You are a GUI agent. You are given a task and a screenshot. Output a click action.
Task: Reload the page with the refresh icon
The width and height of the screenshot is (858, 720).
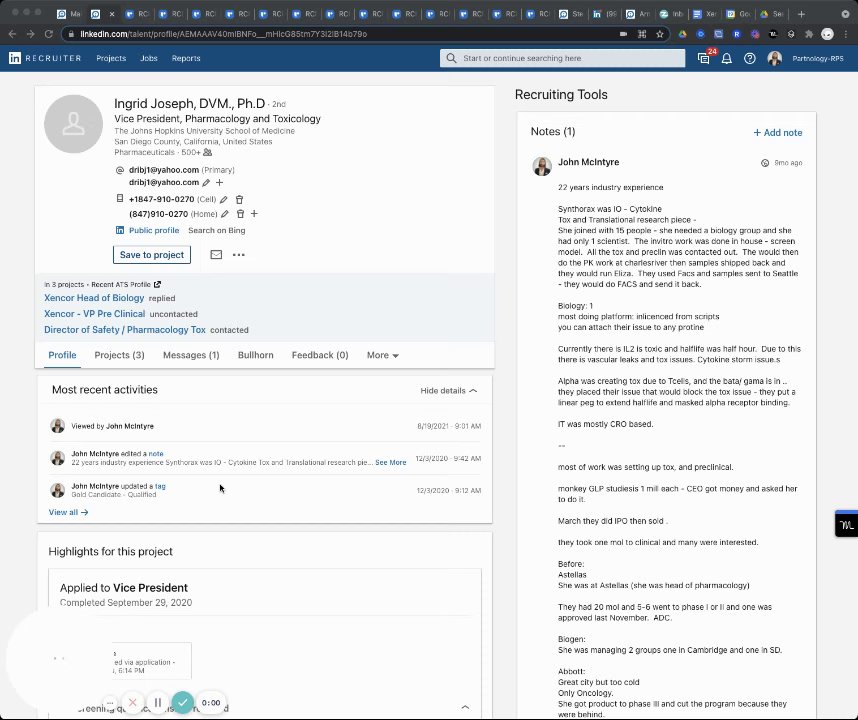pos(49,34)
